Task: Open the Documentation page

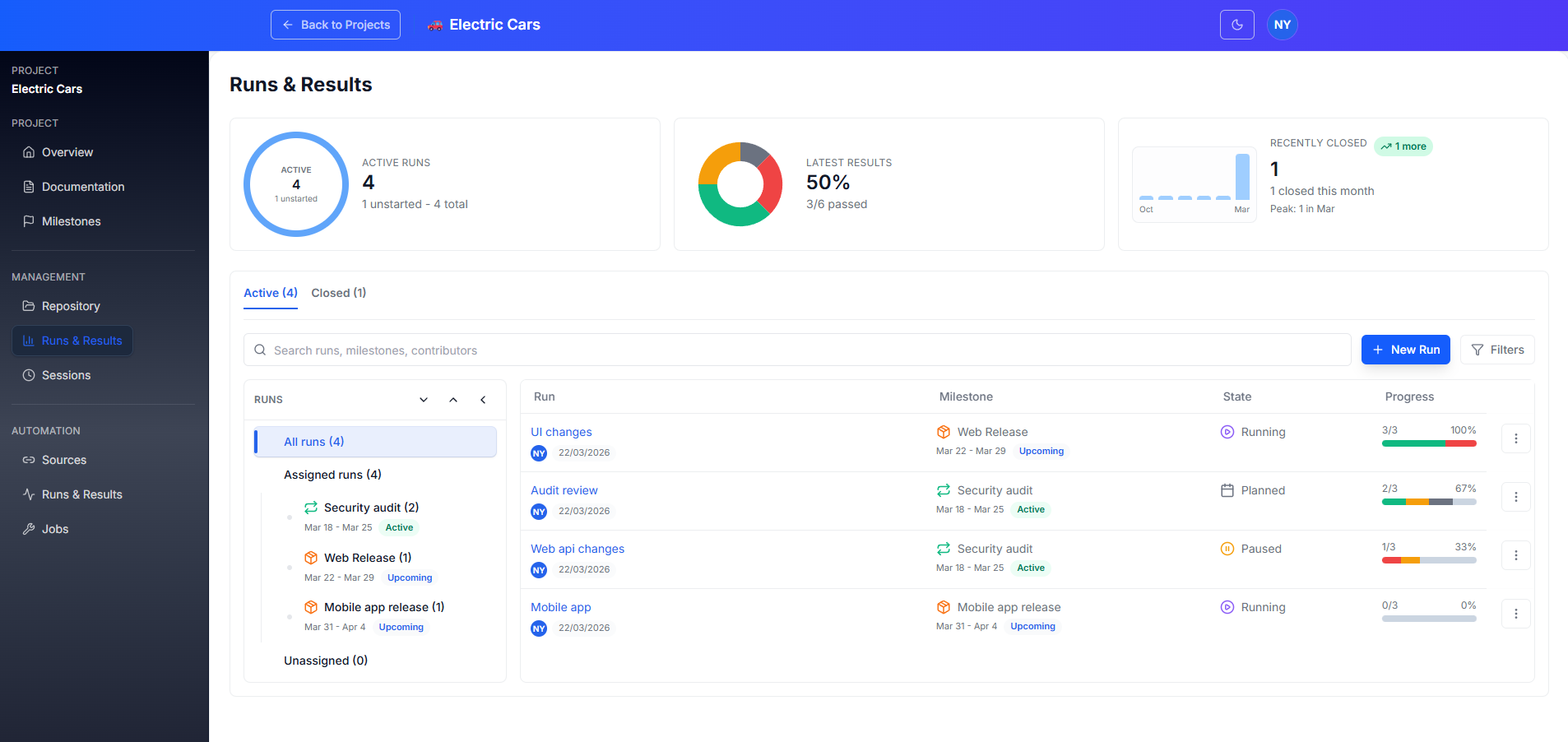Action: click(x=82, y=187)
